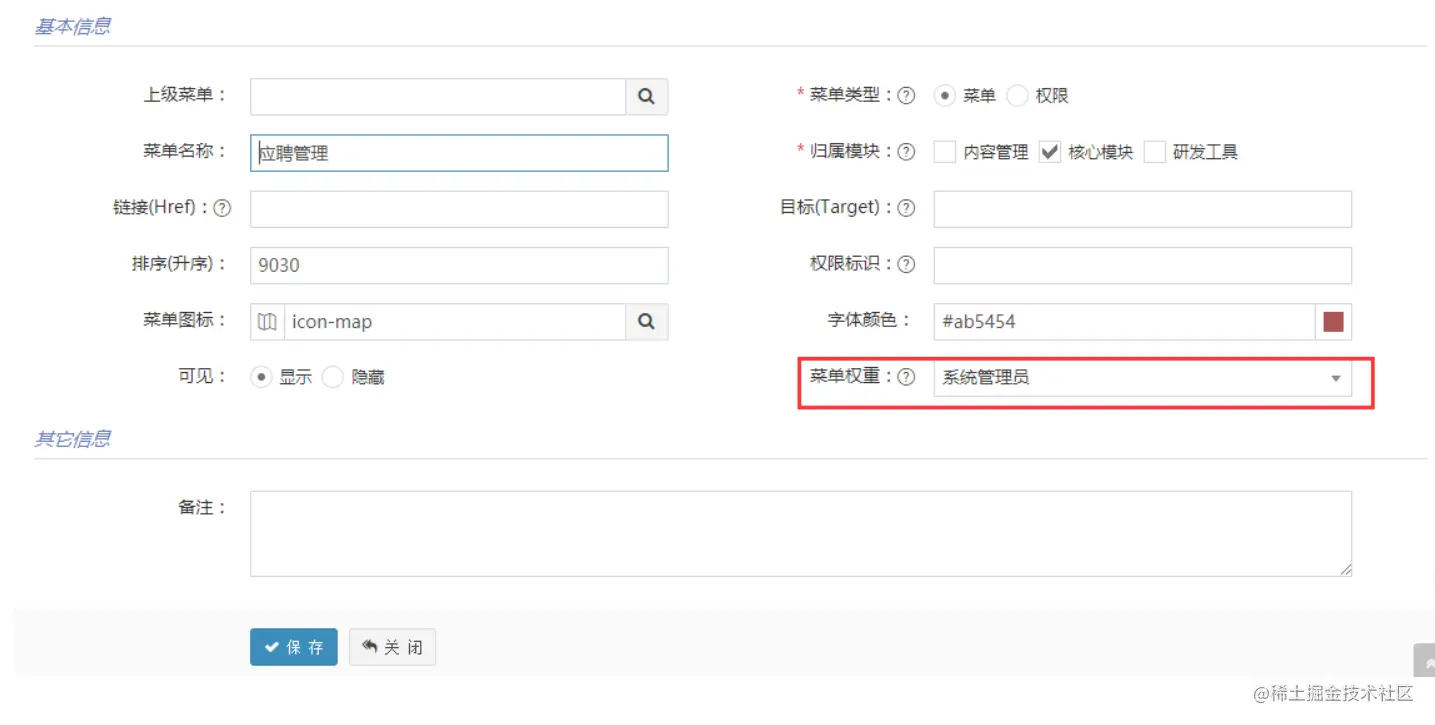This screenshot has height=725, width=1435.
Task: Click the 权限标识 input field
Action: click(1142, 265)
